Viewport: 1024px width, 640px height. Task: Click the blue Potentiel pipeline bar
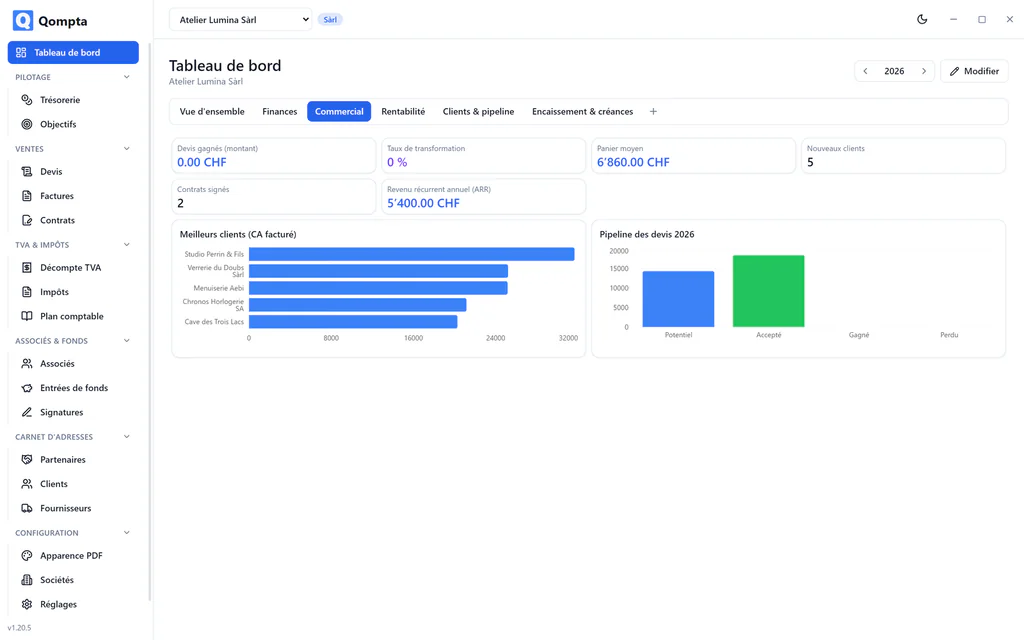(679, 299)
